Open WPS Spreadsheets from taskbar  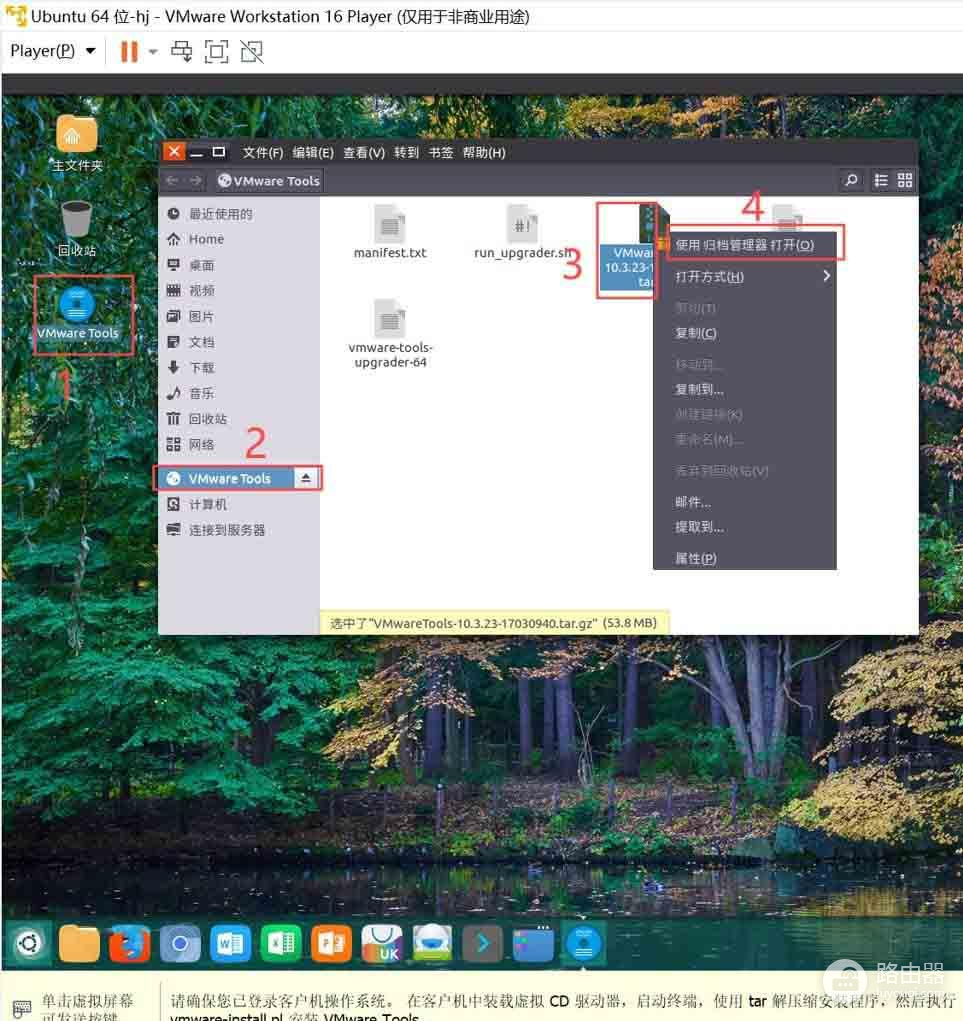pos(281,943)
